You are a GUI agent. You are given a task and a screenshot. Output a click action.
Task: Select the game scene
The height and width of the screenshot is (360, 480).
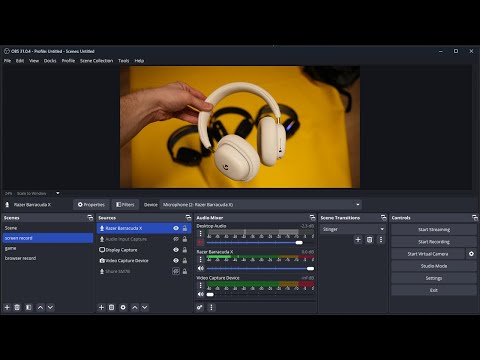click(48, 248)
